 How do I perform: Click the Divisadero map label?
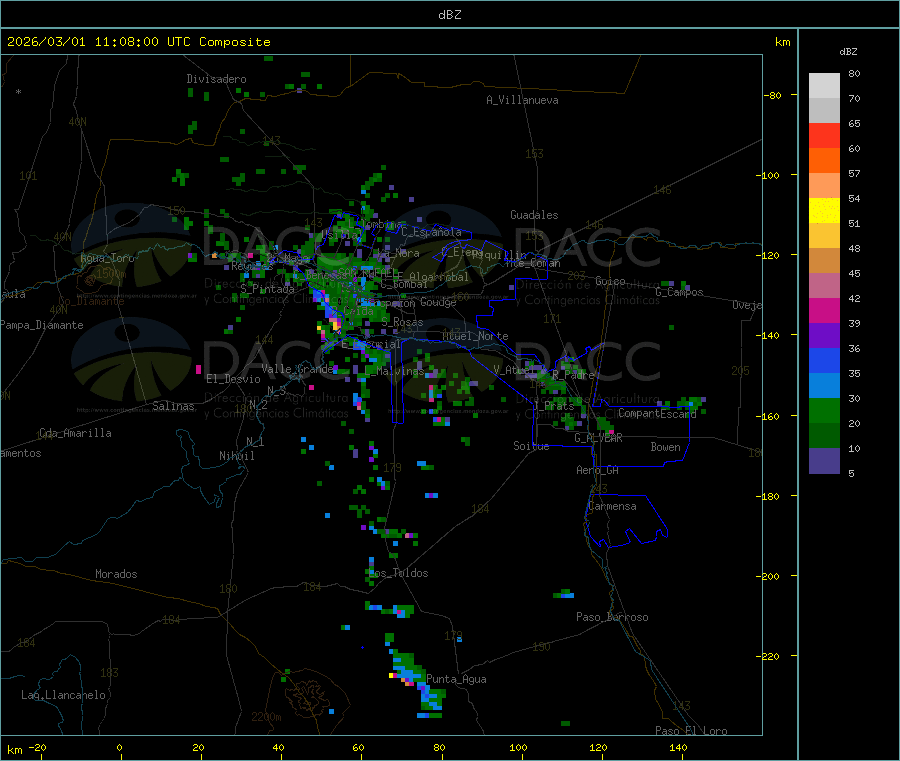pyautogui.click(x=216, y=79)
